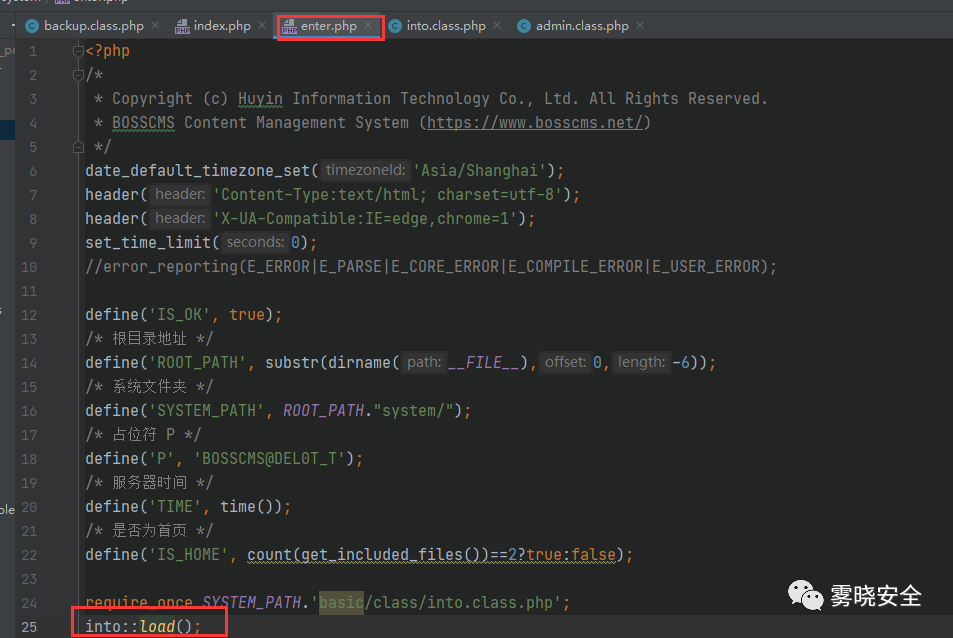This screenshot has height=638, width=953.
Task: Click the set_time_limit function call
Action: [x=148, y=243]
